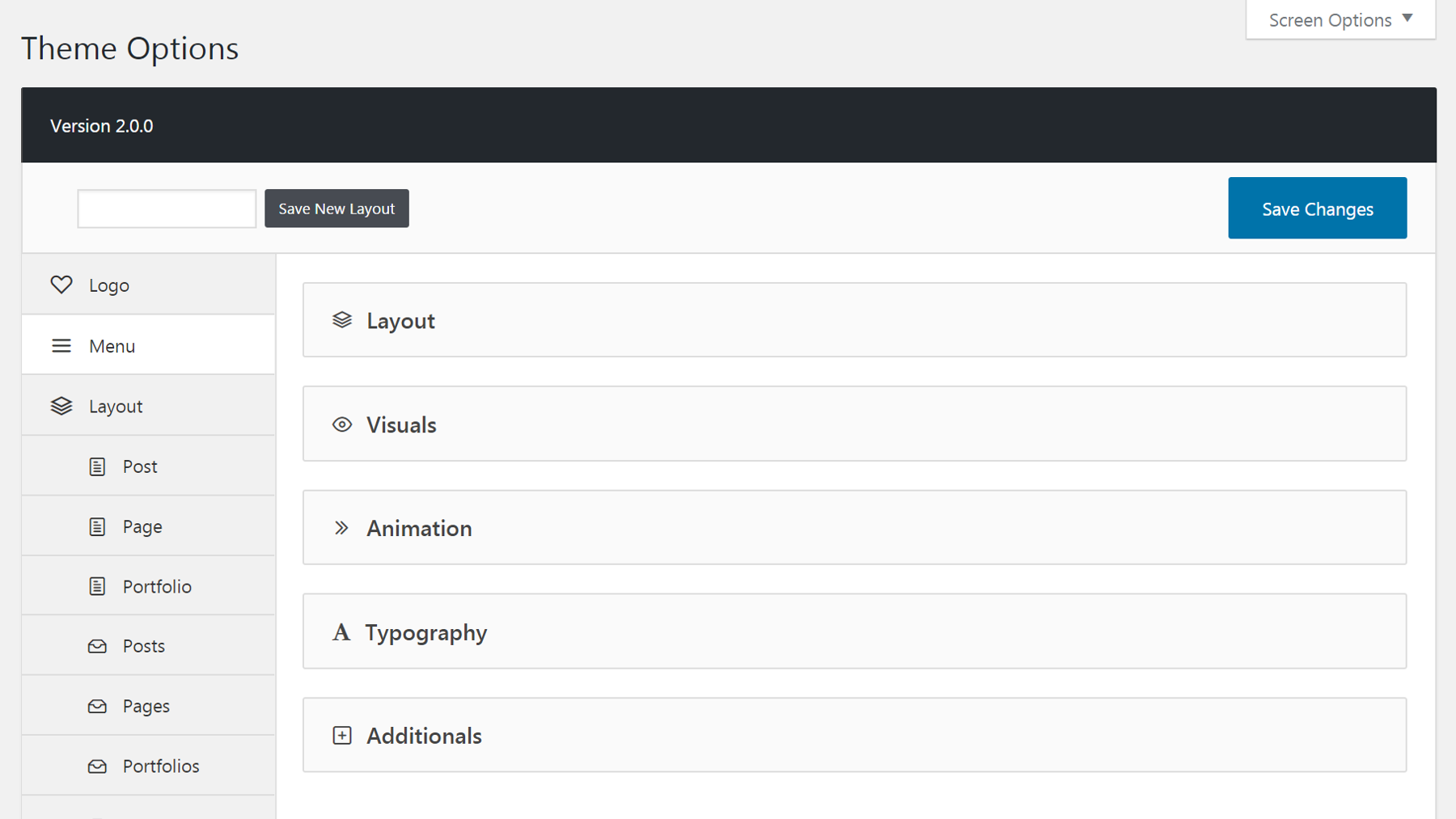This screenshot has width=1456, height=819.
Task: Open the Screen Options dropdown
Action: click(1341, 19)
